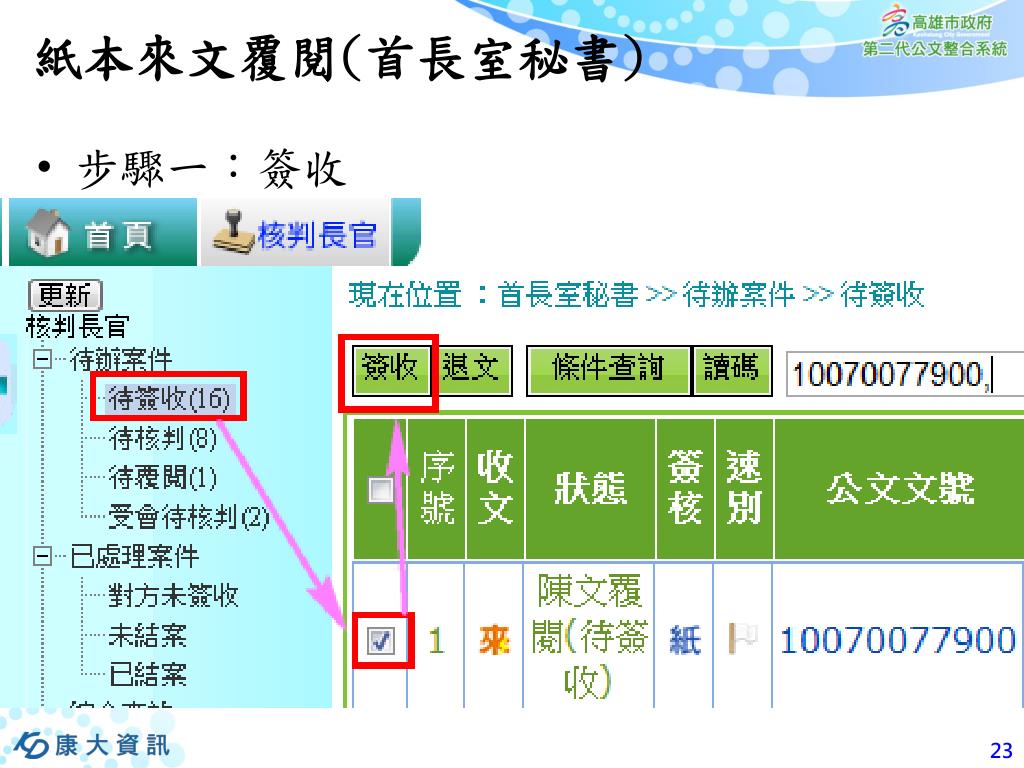Click the 已處理案件 folder label
The height and width of the screenshot is (768, 1024).
point(135,556)
